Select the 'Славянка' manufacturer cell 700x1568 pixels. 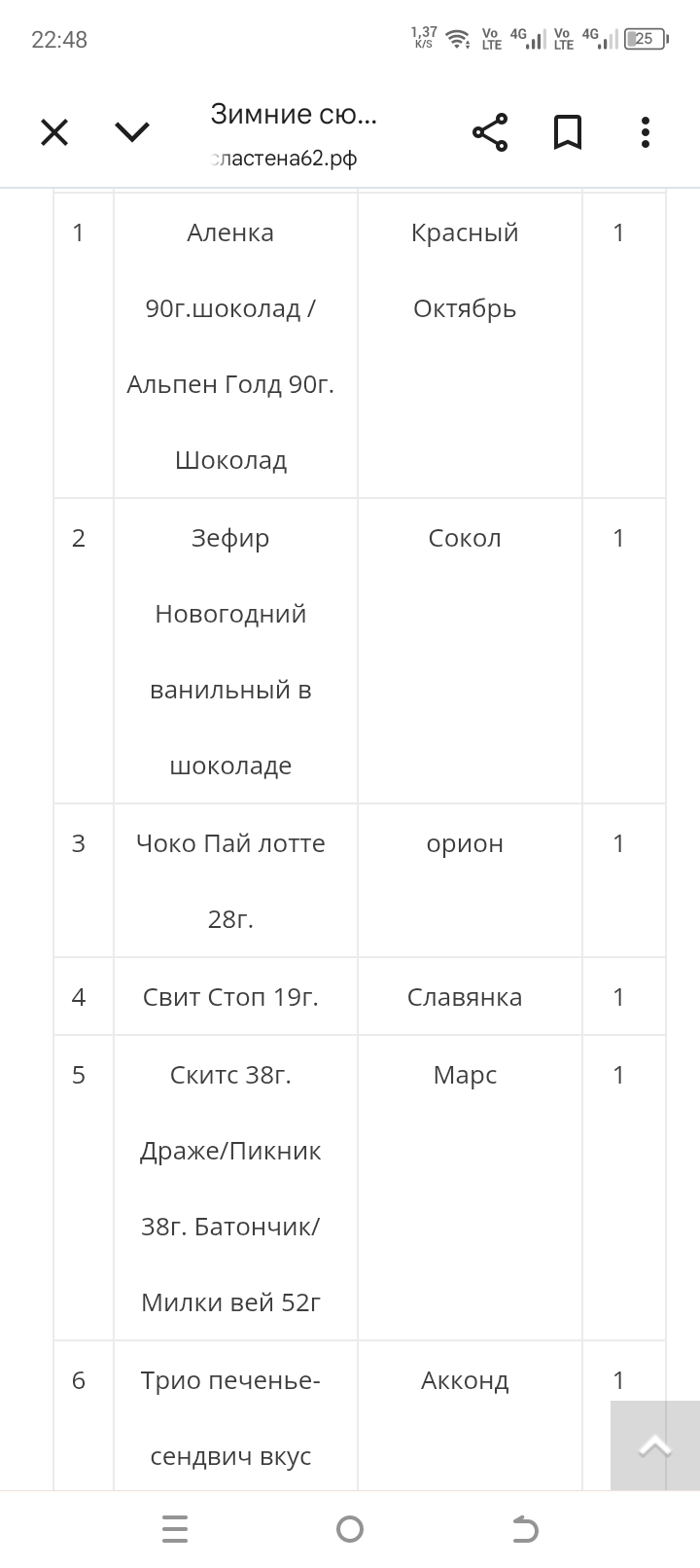pos(465,997)
